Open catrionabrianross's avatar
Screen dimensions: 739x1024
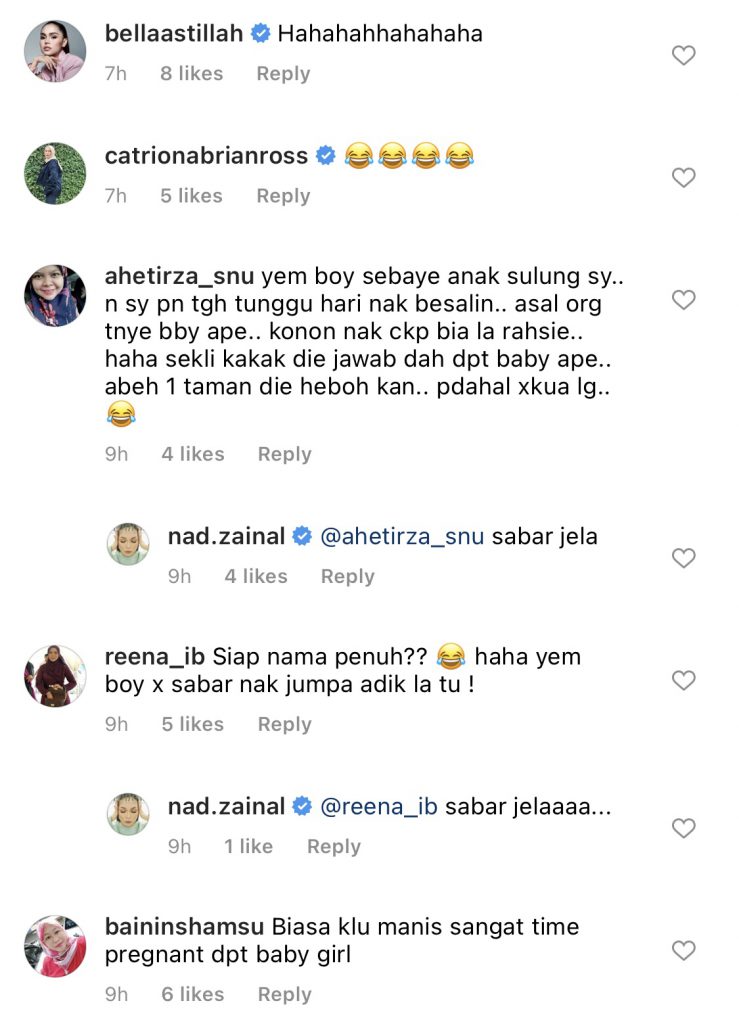click(55, 174)
